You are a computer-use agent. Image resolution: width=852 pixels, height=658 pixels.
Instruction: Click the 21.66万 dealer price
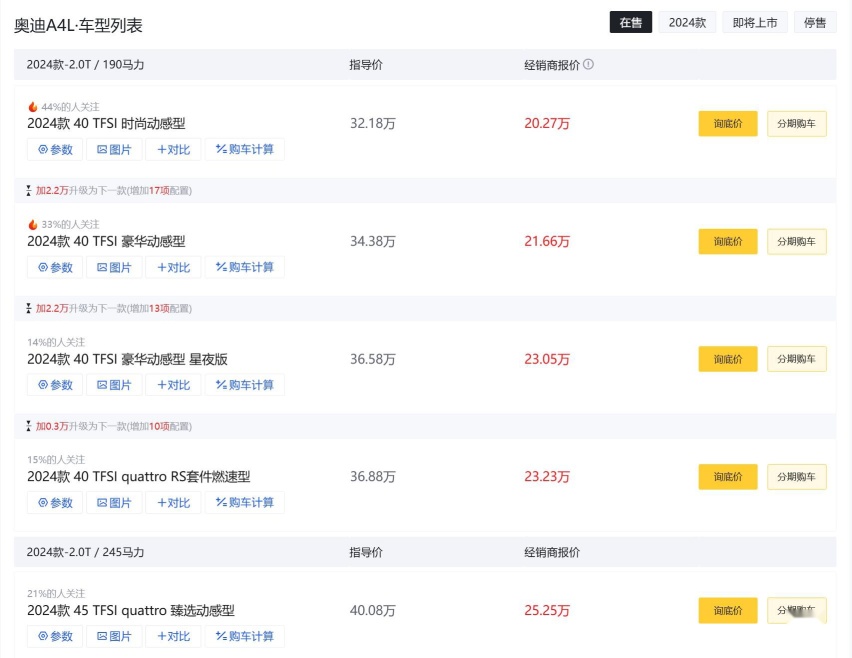(x=547, y=241)
